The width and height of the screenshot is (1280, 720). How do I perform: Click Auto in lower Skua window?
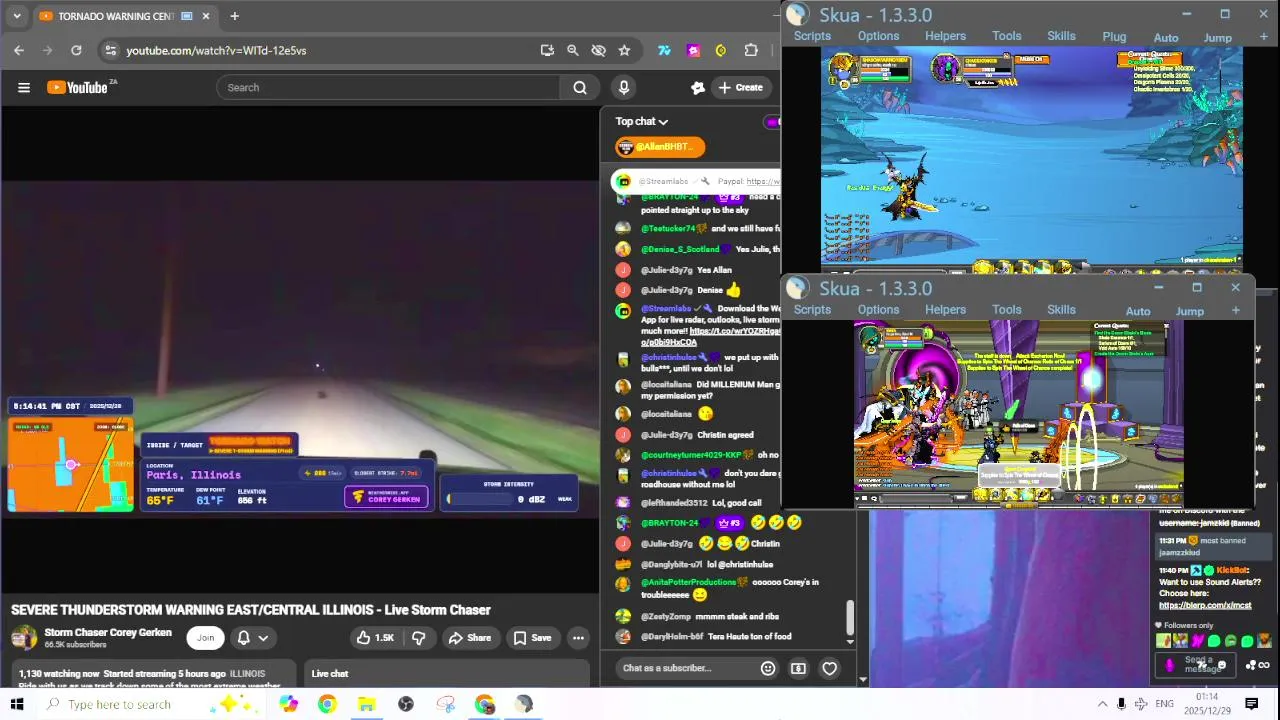coord(1138,311)
